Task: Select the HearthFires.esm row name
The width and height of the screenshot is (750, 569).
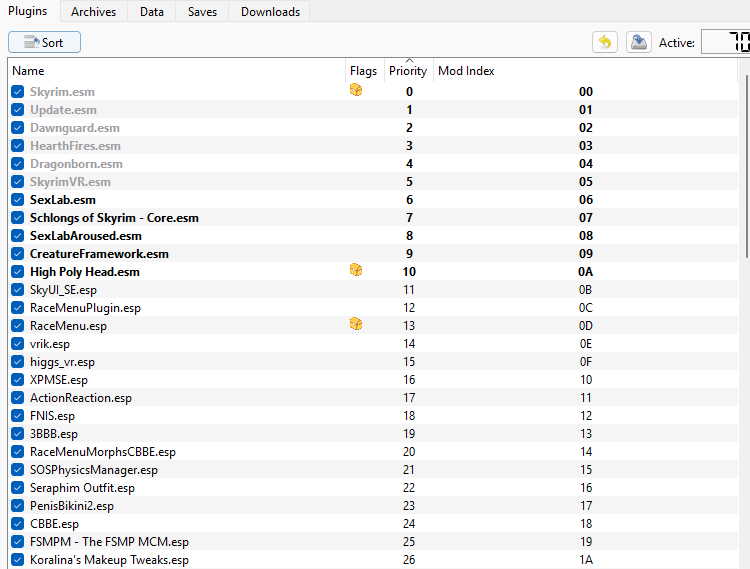Action: coord(75,146)
